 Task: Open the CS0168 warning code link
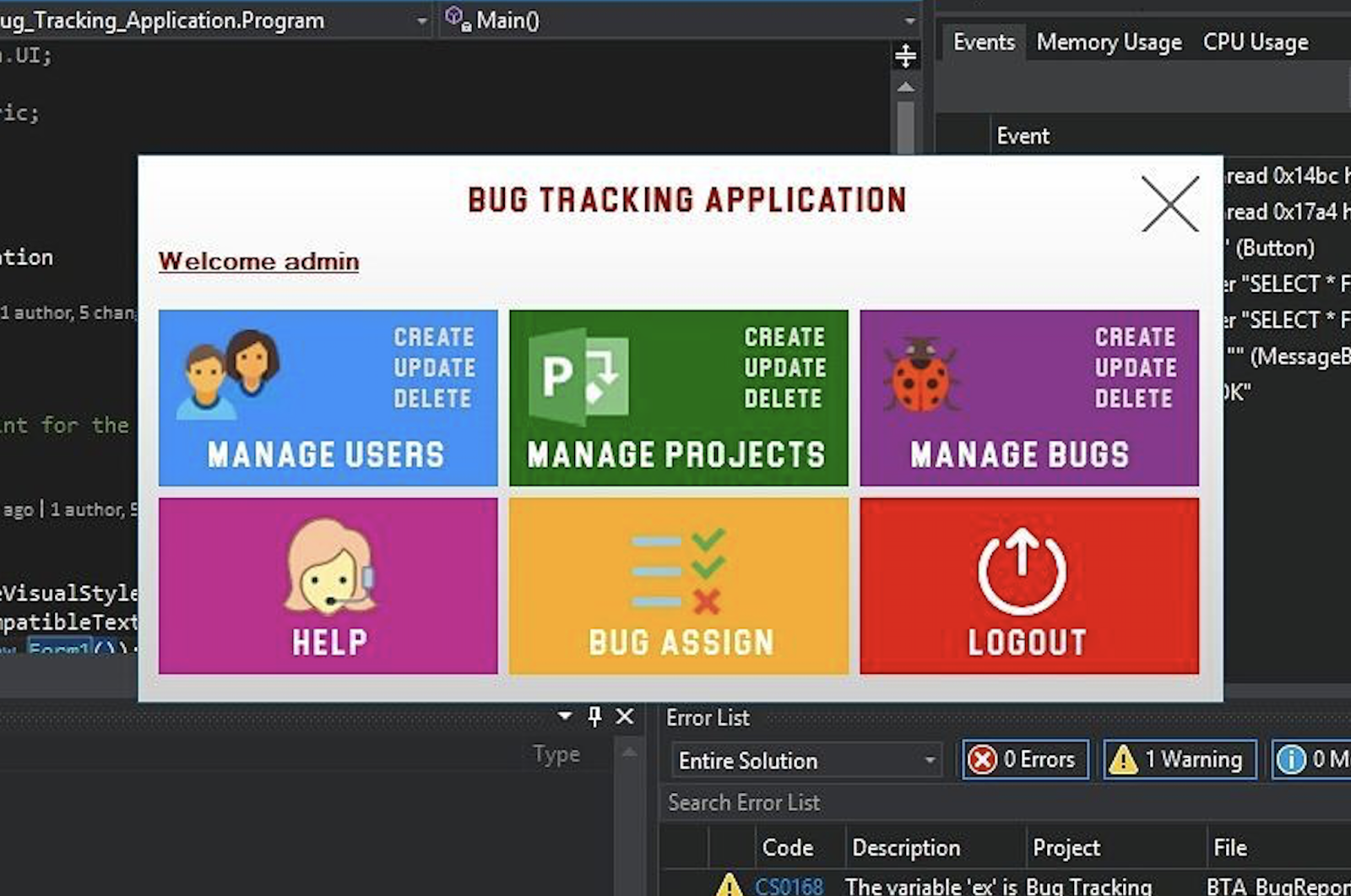[x=789, y=887]
